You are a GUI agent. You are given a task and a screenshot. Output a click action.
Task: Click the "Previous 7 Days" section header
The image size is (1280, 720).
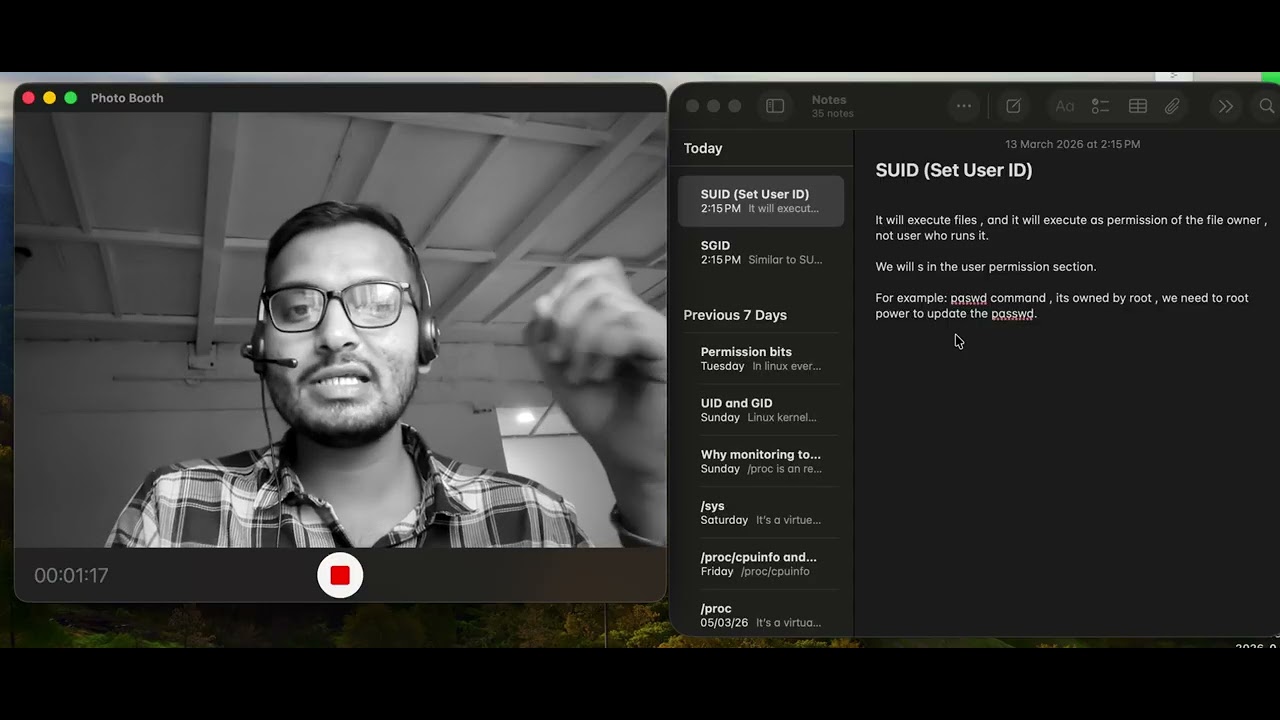(x=735, y=315)
